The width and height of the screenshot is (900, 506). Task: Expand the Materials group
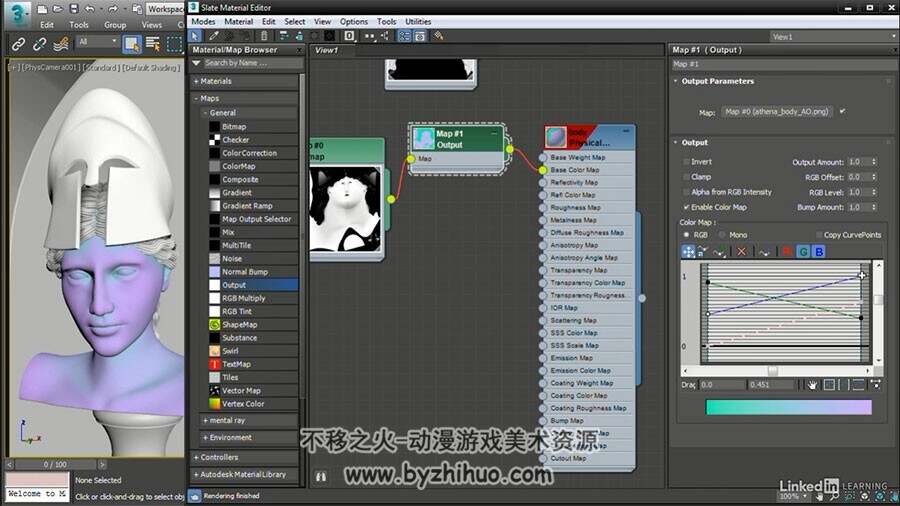[196, 81]
